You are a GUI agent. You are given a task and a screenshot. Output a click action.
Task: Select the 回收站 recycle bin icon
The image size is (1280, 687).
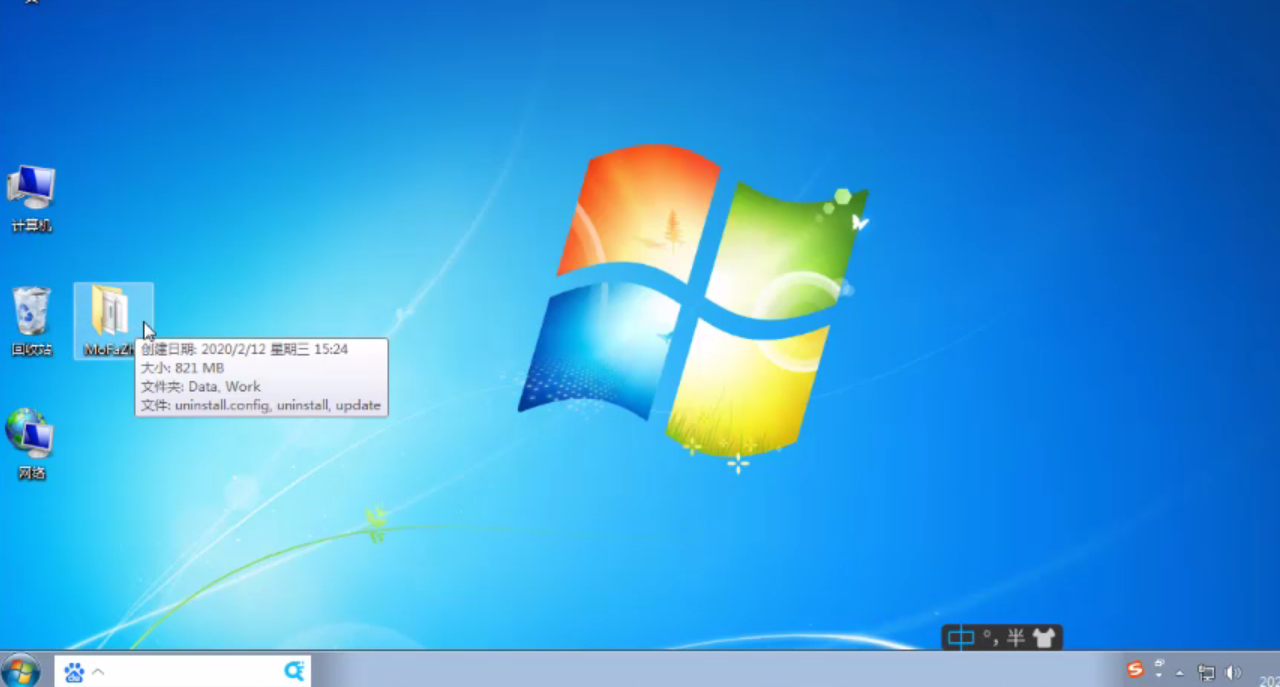pyautogui.click(x=31, y=322)
